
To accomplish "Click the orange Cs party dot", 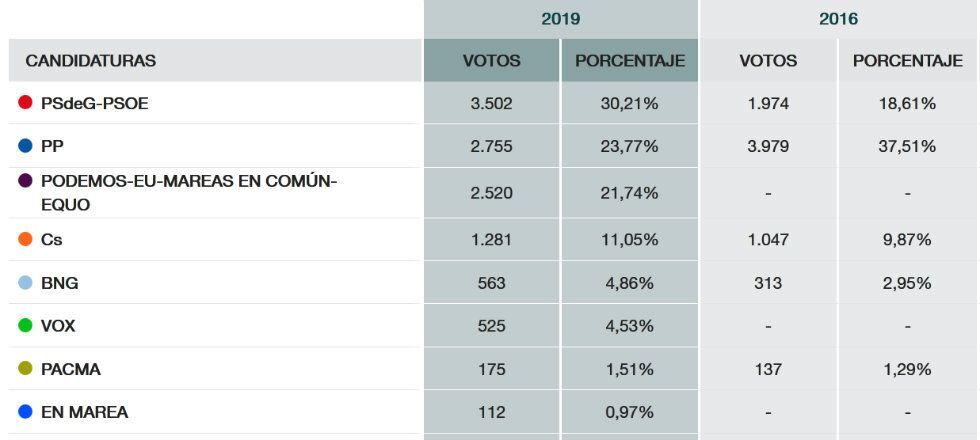I will [26, 240].
